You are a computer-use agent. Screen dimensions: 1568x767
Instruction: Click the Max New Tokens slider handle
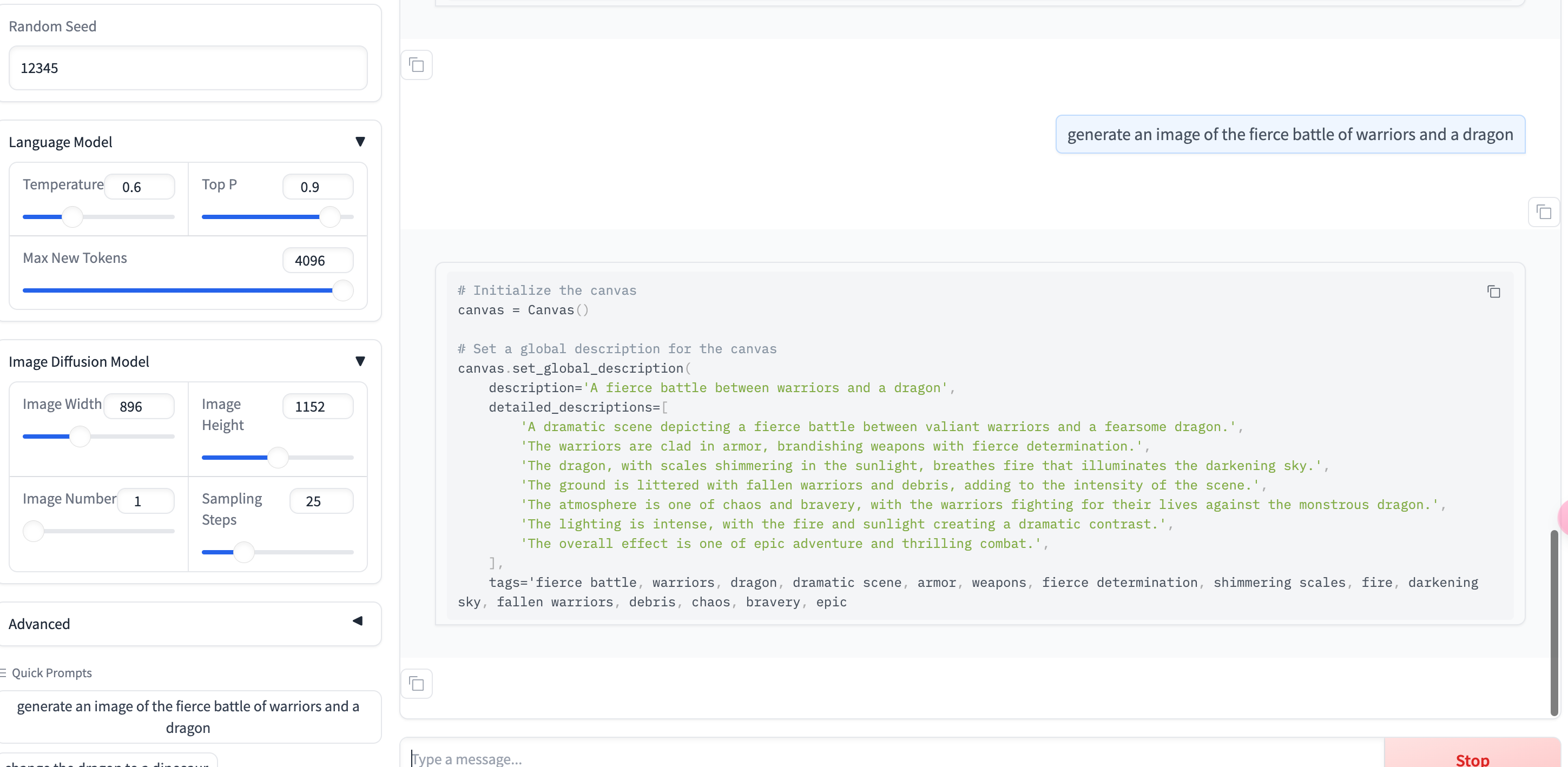pyautogui.click(x=342, y=290)
